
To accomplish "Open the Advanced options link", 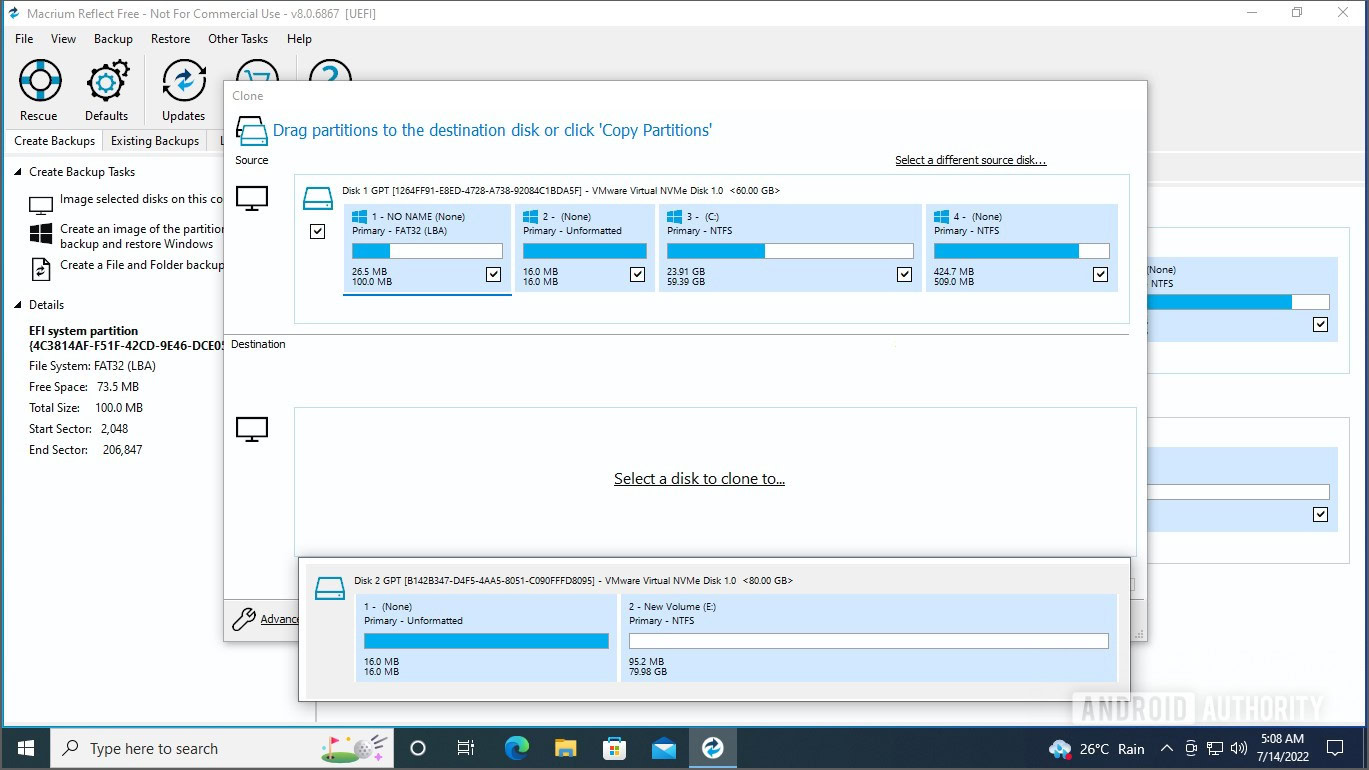I will 279,619.
